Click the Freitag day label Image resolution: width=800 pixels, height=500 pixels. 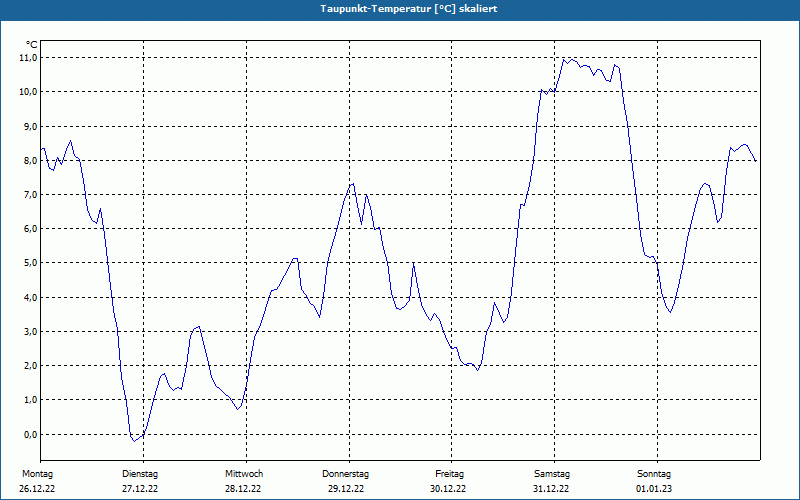(x=449, y=474)
